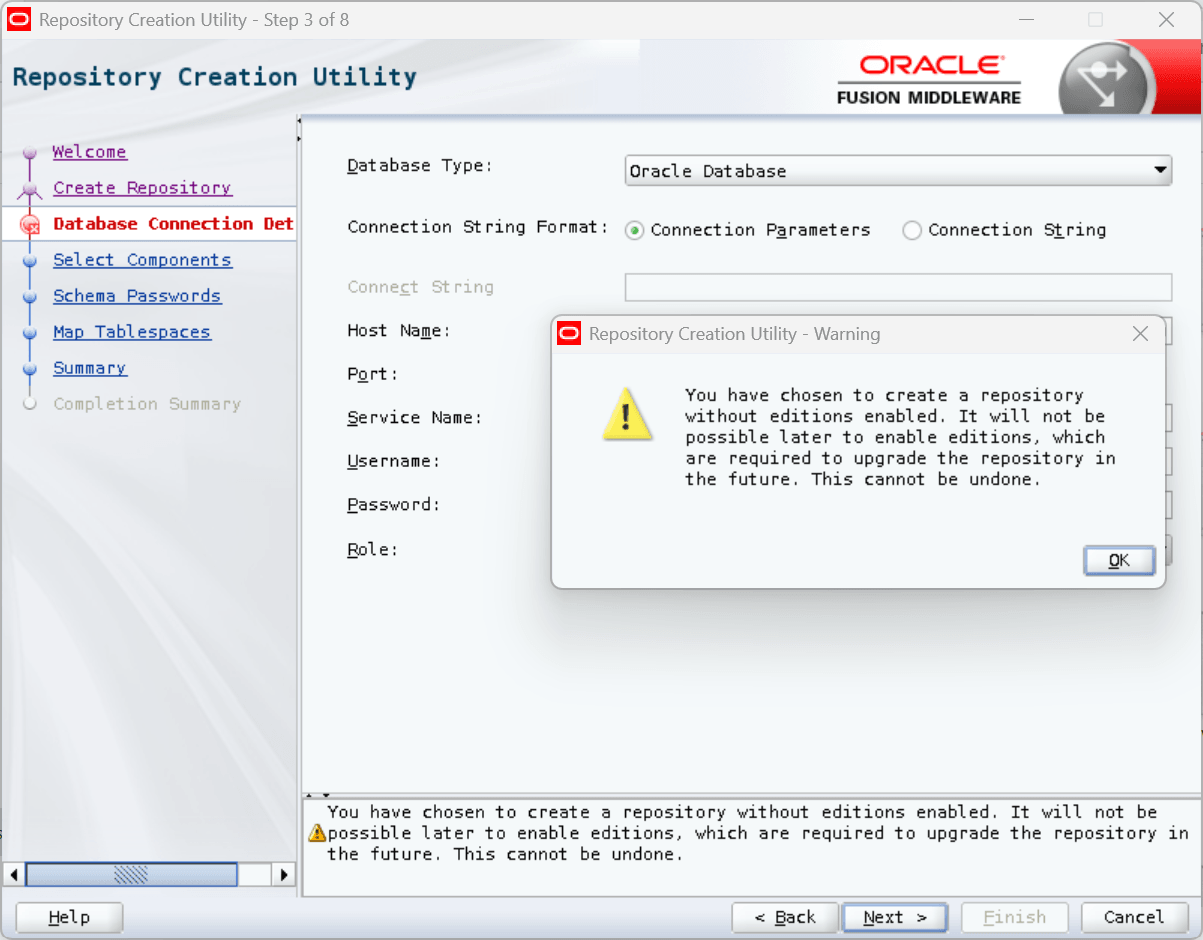
Task: Click the Create Repository step bullet icon
Action: pyautogui.click(x=29, y=188)
